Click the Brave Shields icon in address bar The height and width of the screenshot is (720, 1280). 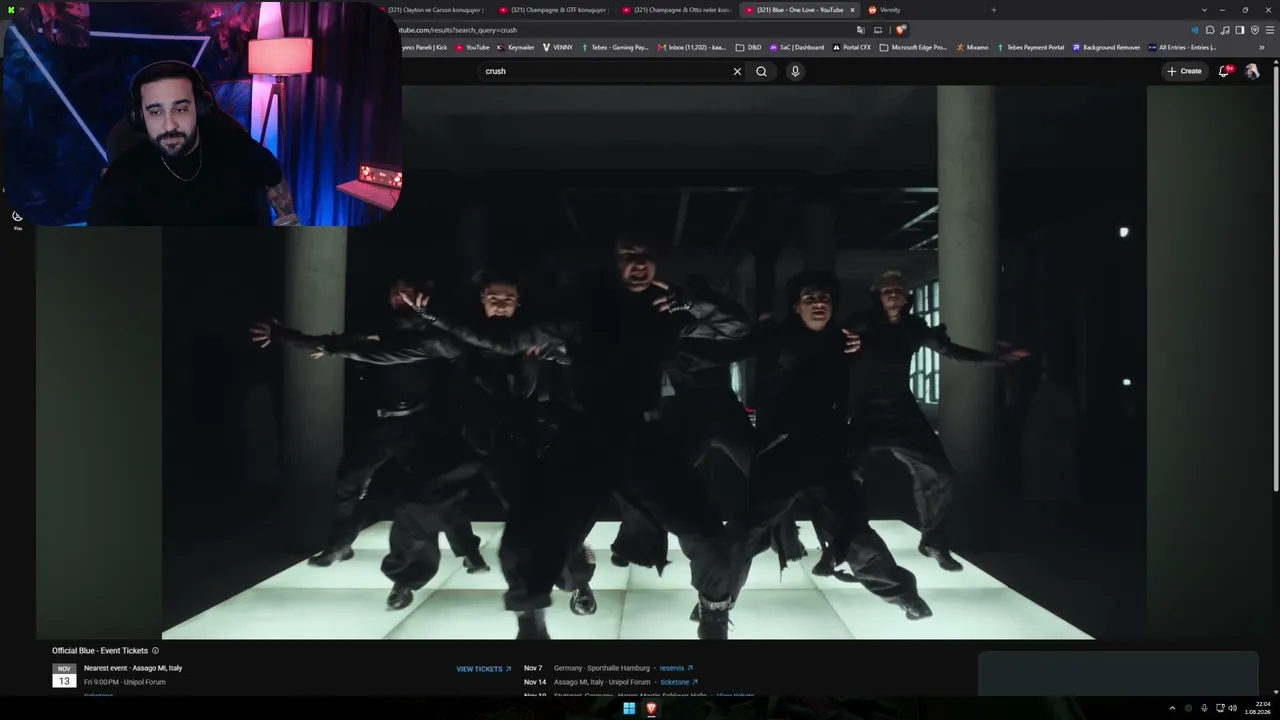click(900, 30)
